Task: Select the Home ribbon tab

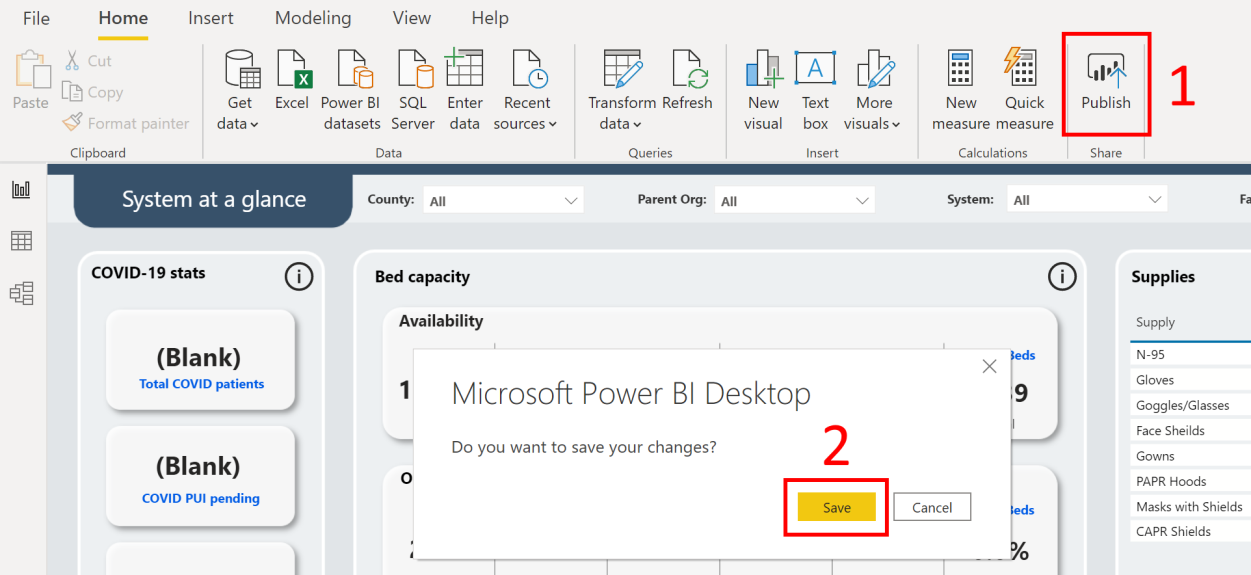Action: point(123,18)
